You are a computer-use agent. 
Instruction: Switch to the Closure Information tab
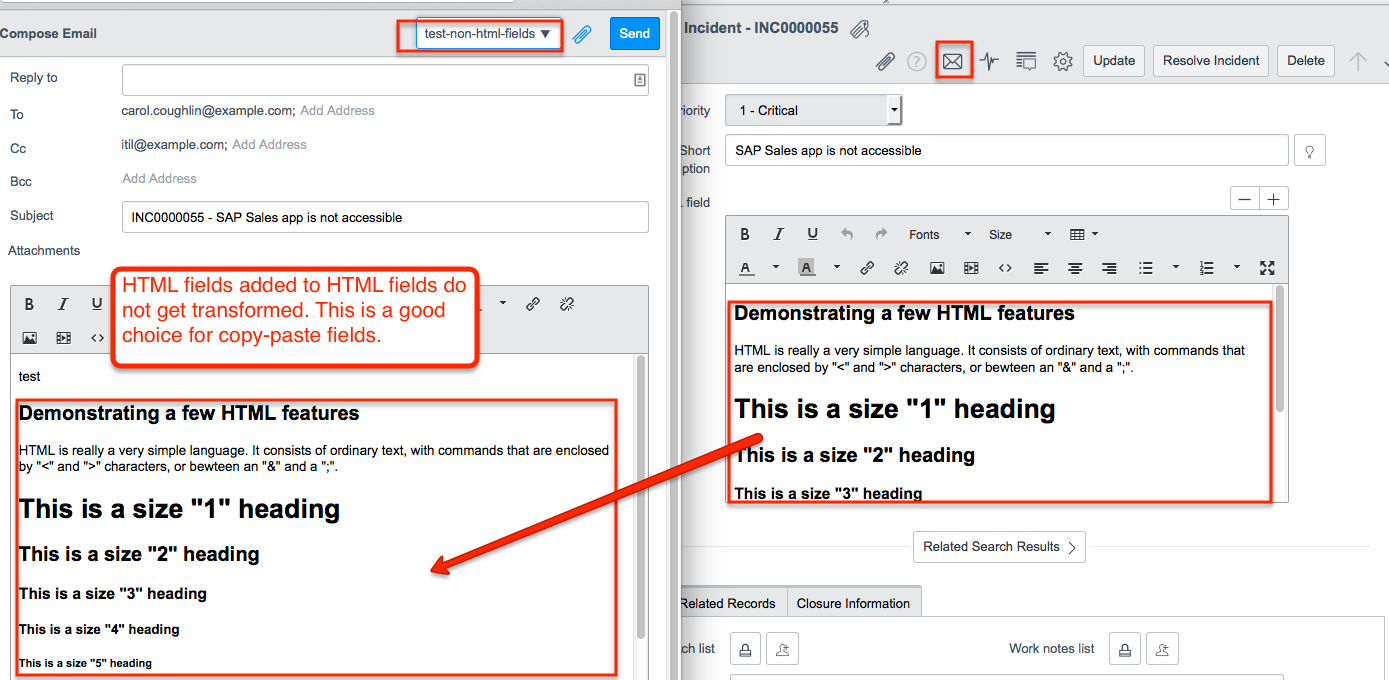853,602
